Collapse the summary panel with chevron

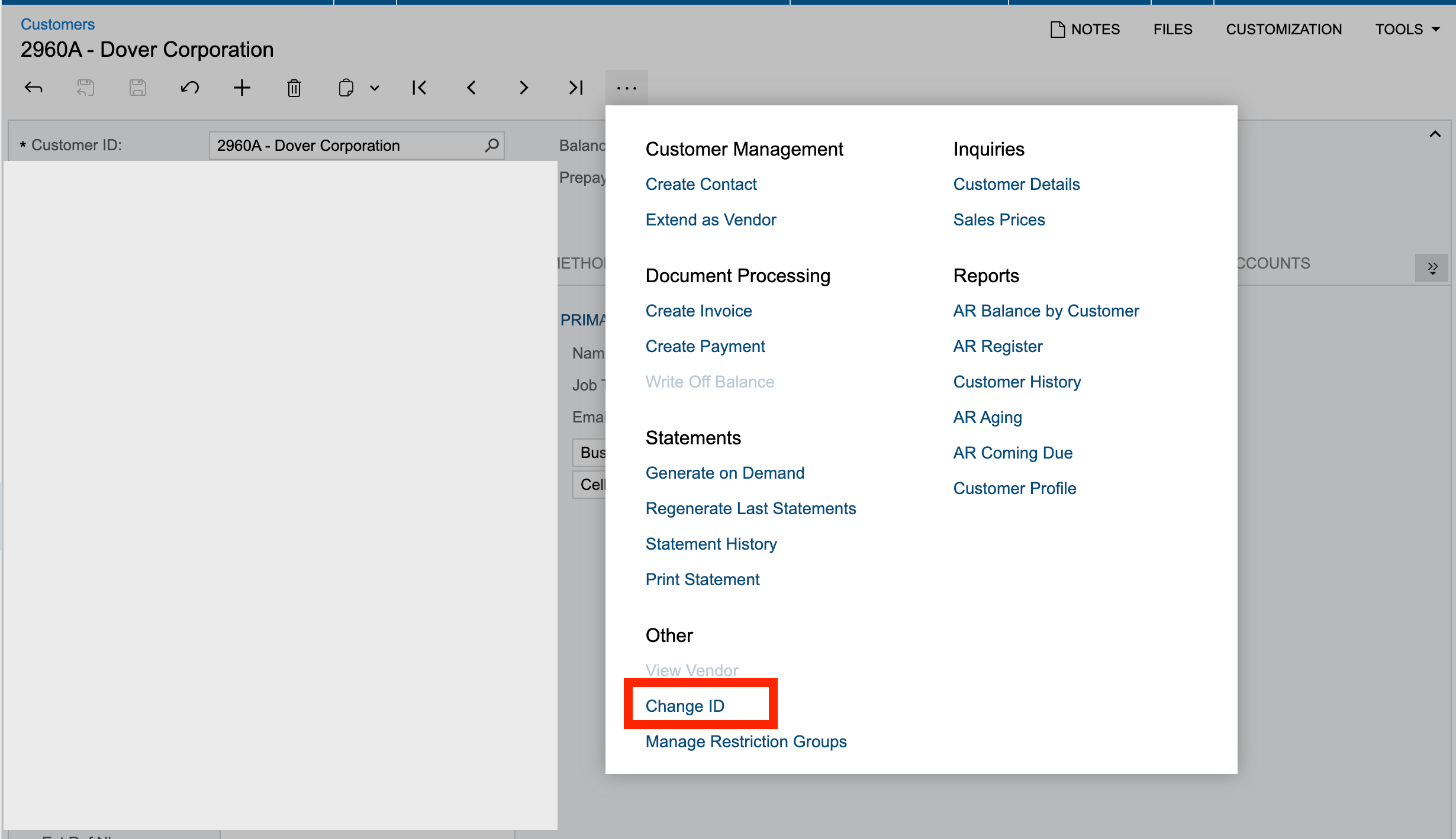1435,134
